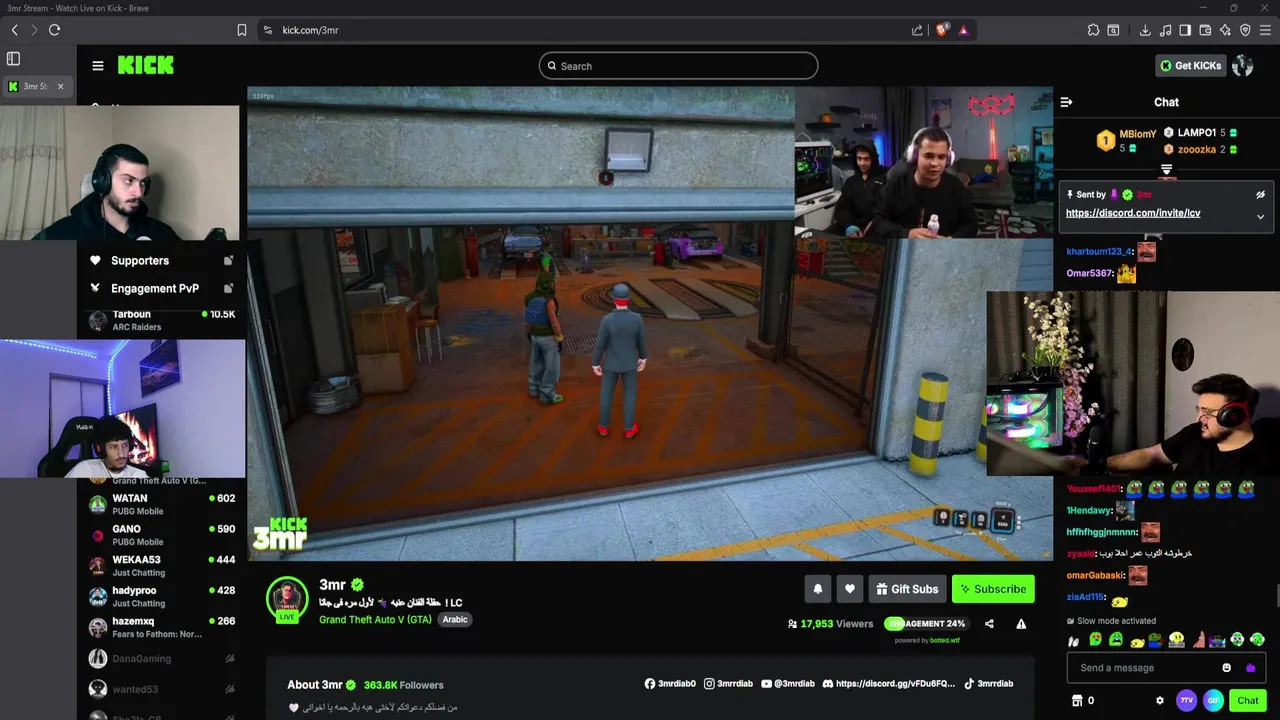Click the Gift Subs button
Image resolution: width=1280 pixels, height=720 pixels.
[x=907, y=589]
